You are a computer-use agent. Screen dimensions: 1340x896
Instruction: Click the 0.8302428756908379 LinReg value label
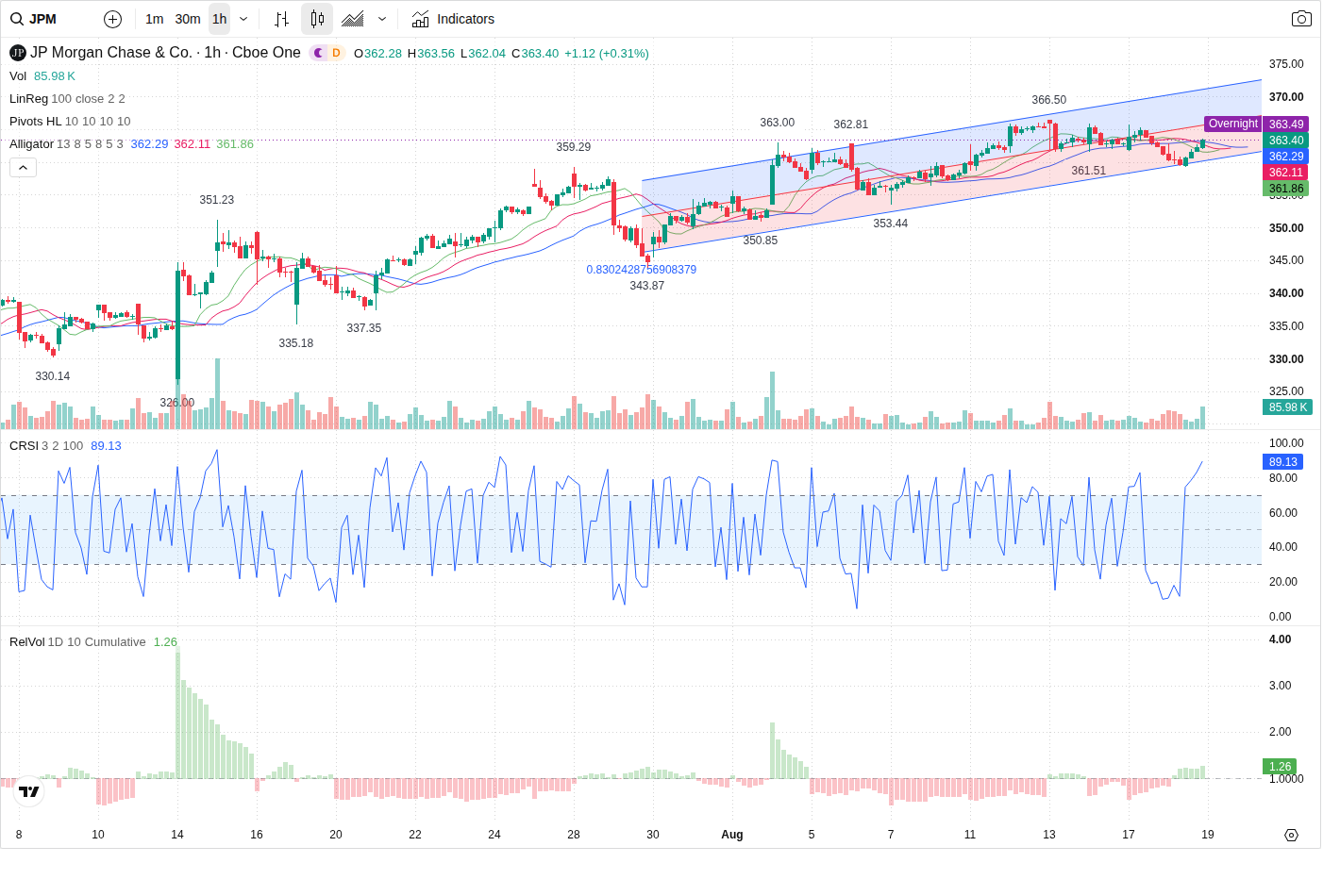tap(642, 270)
